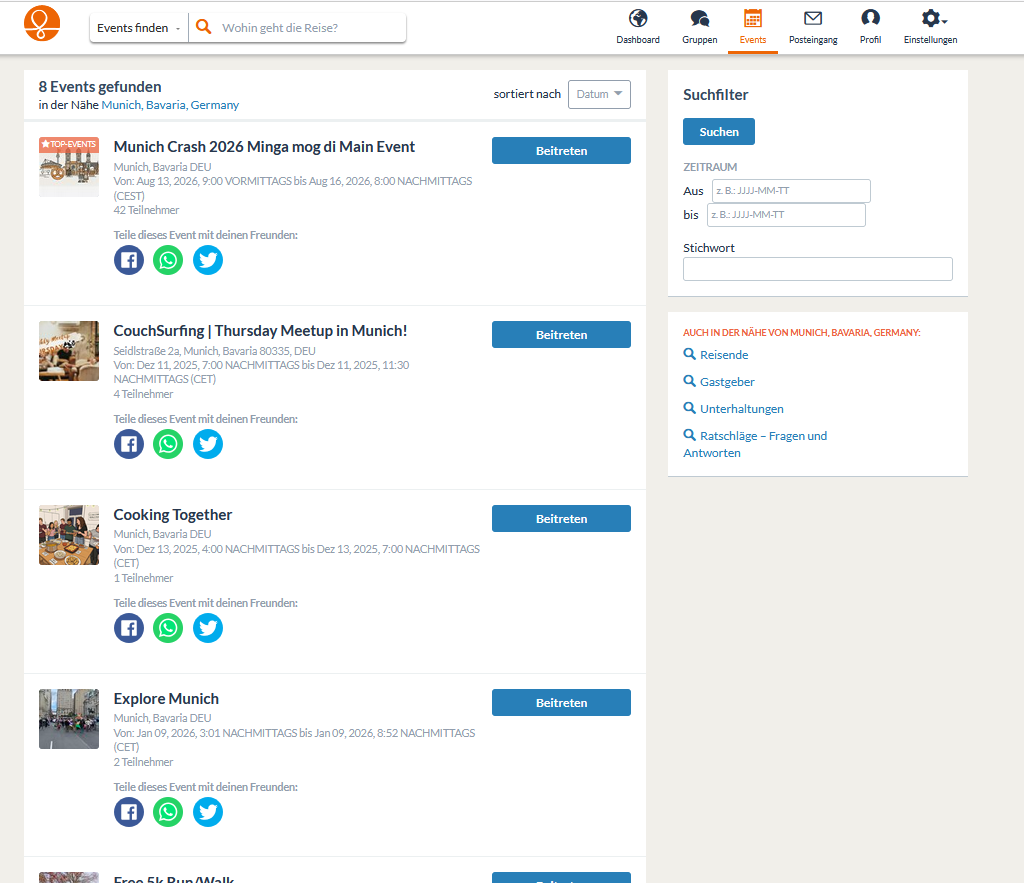Open the Gastgeber nearby link
Viewport: 1024px width, 883px height.
point(727,382)
